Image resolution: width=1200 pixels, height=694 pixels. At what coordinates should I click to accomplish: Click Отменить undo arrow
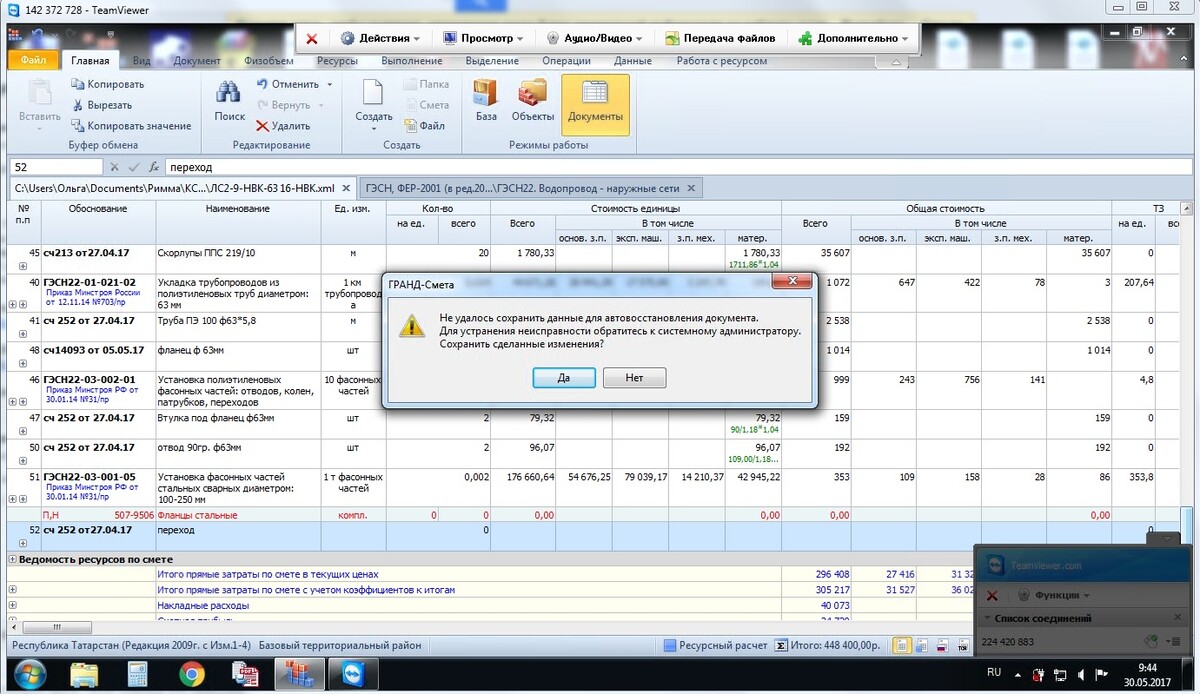(262, 84)
